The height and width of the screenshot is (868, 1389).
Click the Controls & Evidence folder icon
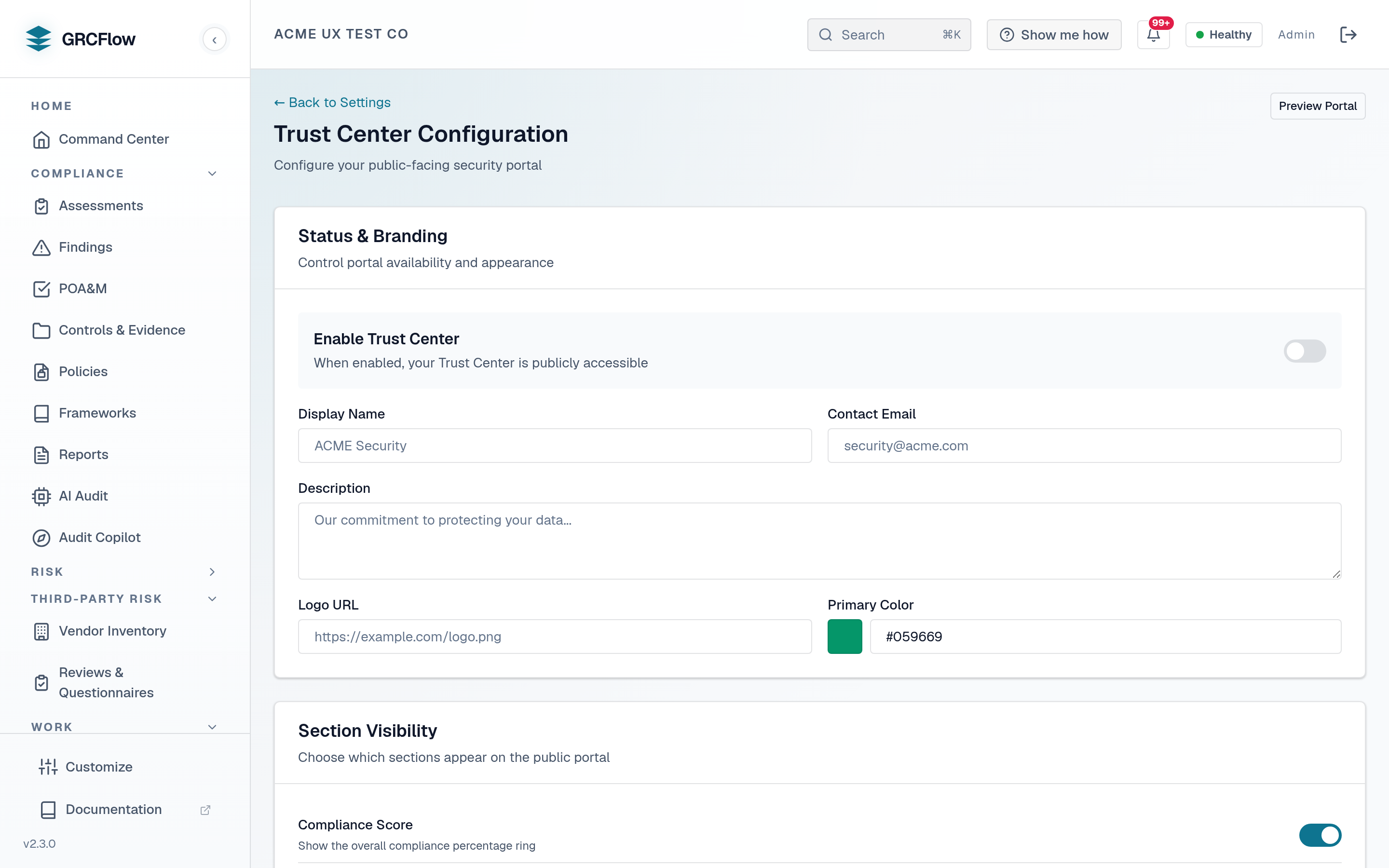pos(41,330)
